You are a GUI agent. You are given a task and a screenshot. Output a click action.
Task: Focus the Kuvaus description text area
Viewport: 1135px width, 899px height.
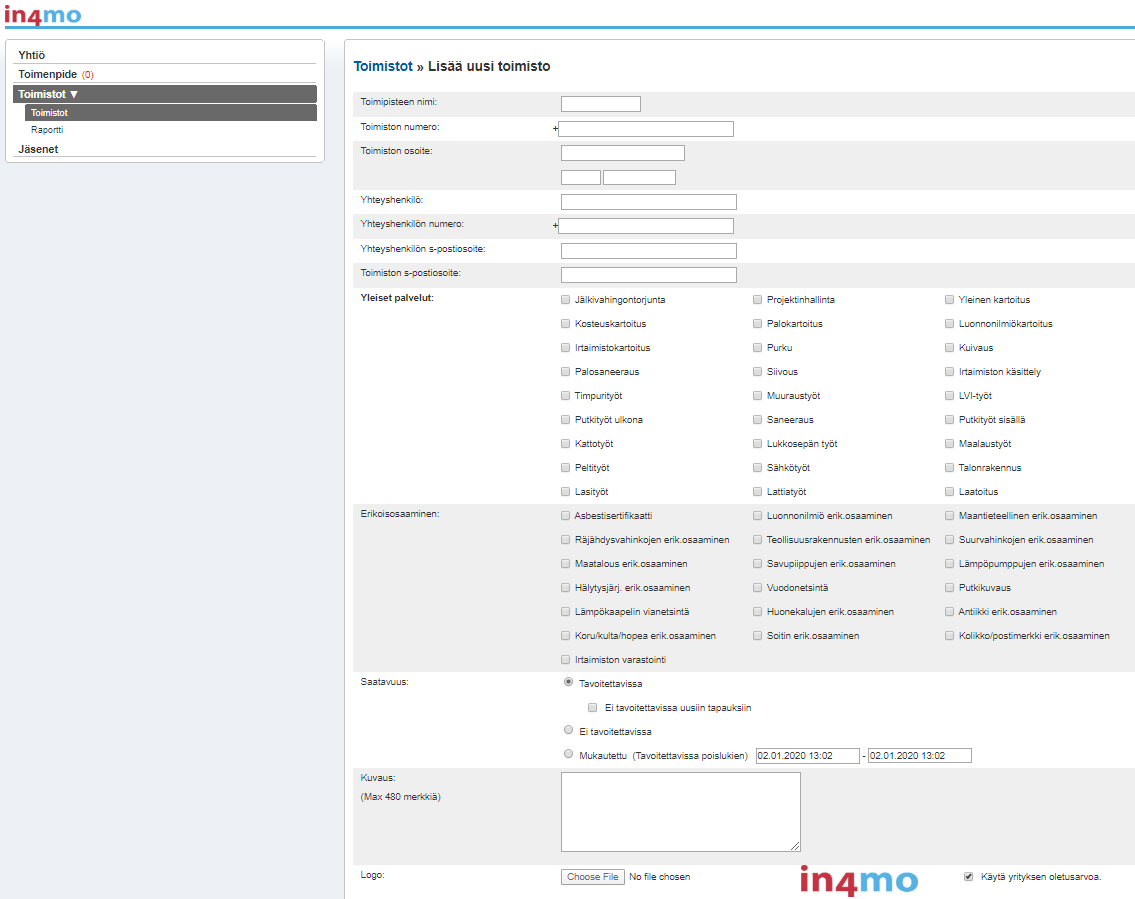(680, 811)
